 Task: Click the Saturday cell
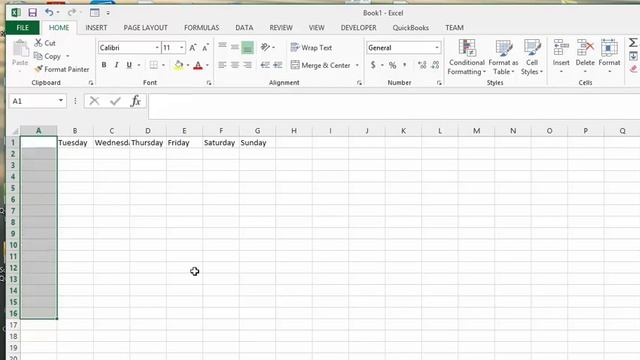pyautogui.click(x=221, y=142)
